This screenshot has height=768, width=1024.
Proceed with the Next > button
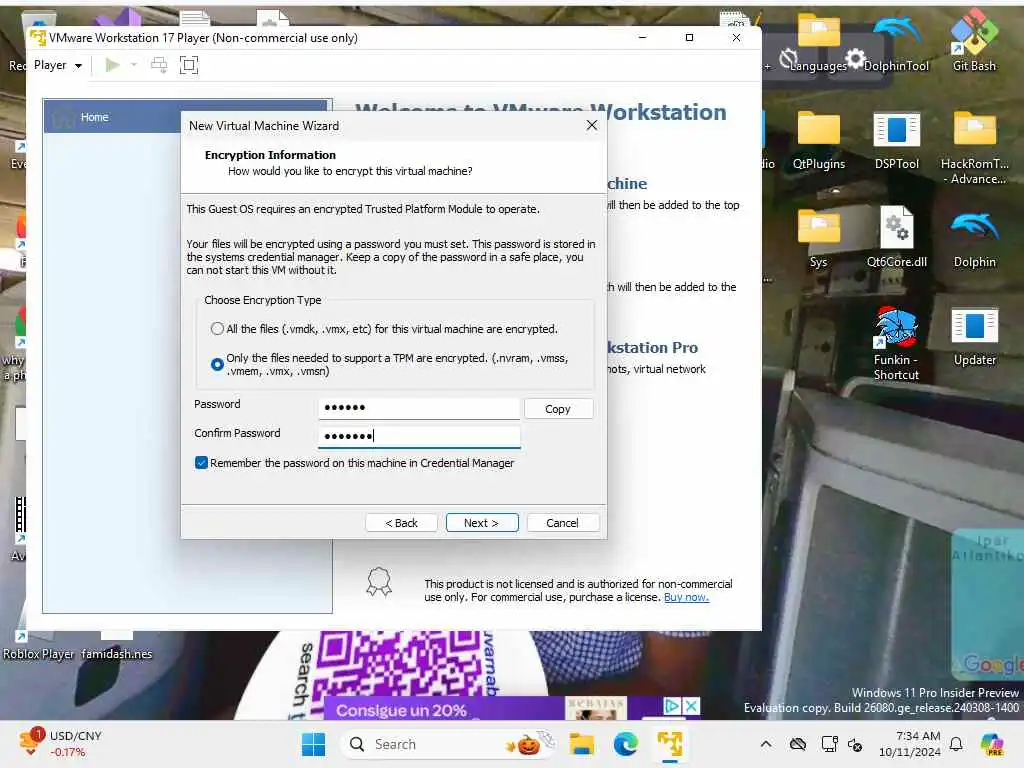(x=482, y=523)
